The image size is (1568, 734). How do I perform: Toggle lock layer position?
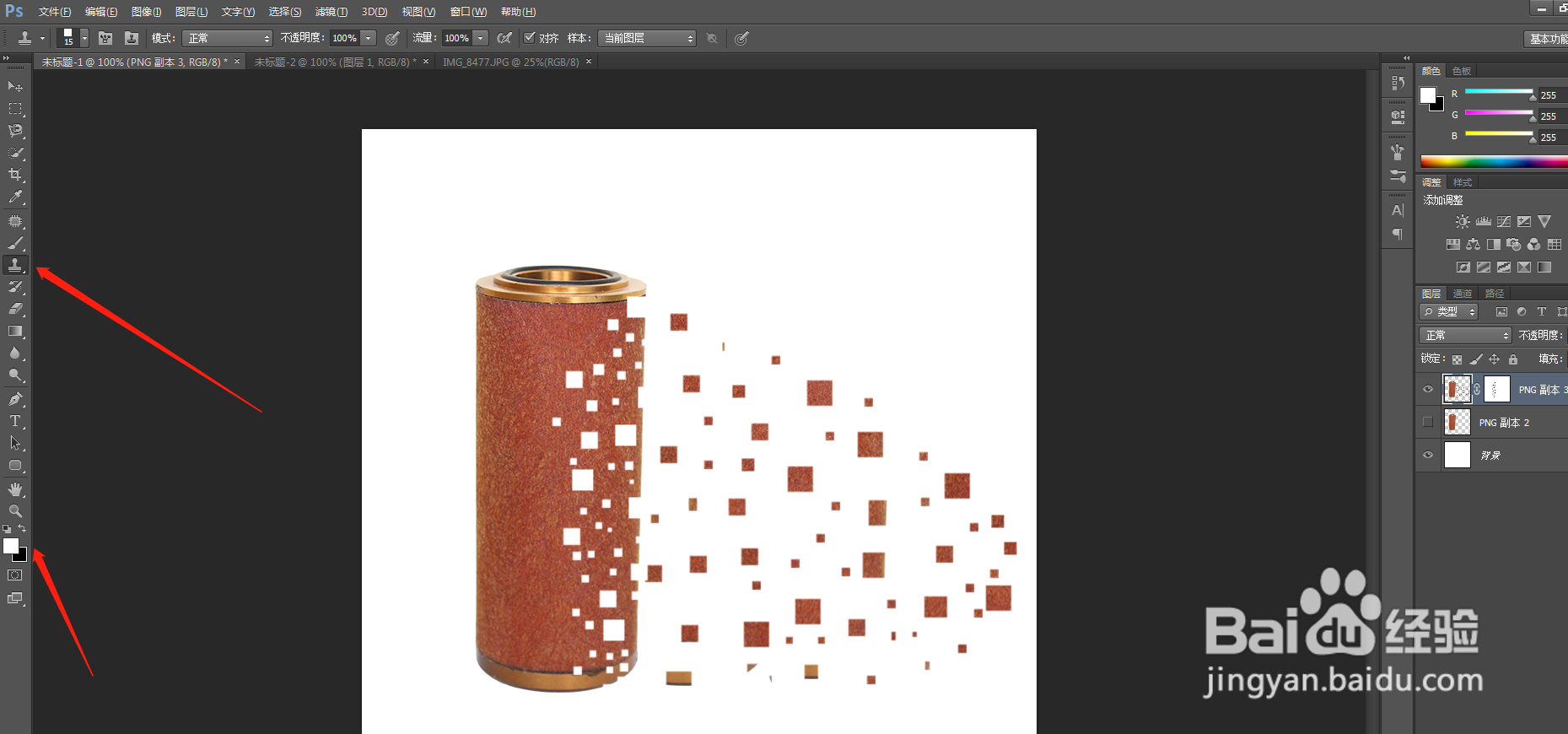pos(1494,359)
